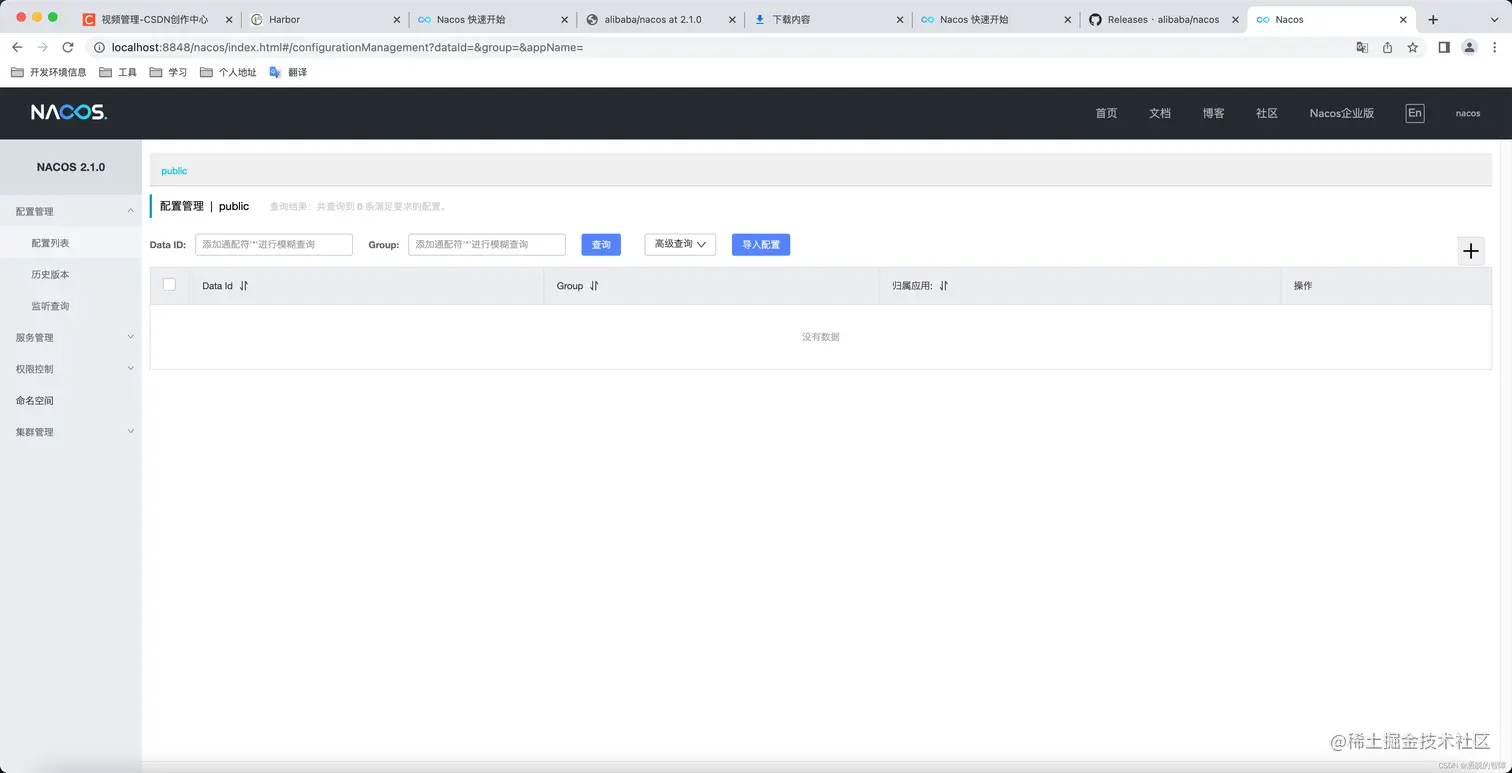Open the 翻译 bookmark

click(288, 72)
